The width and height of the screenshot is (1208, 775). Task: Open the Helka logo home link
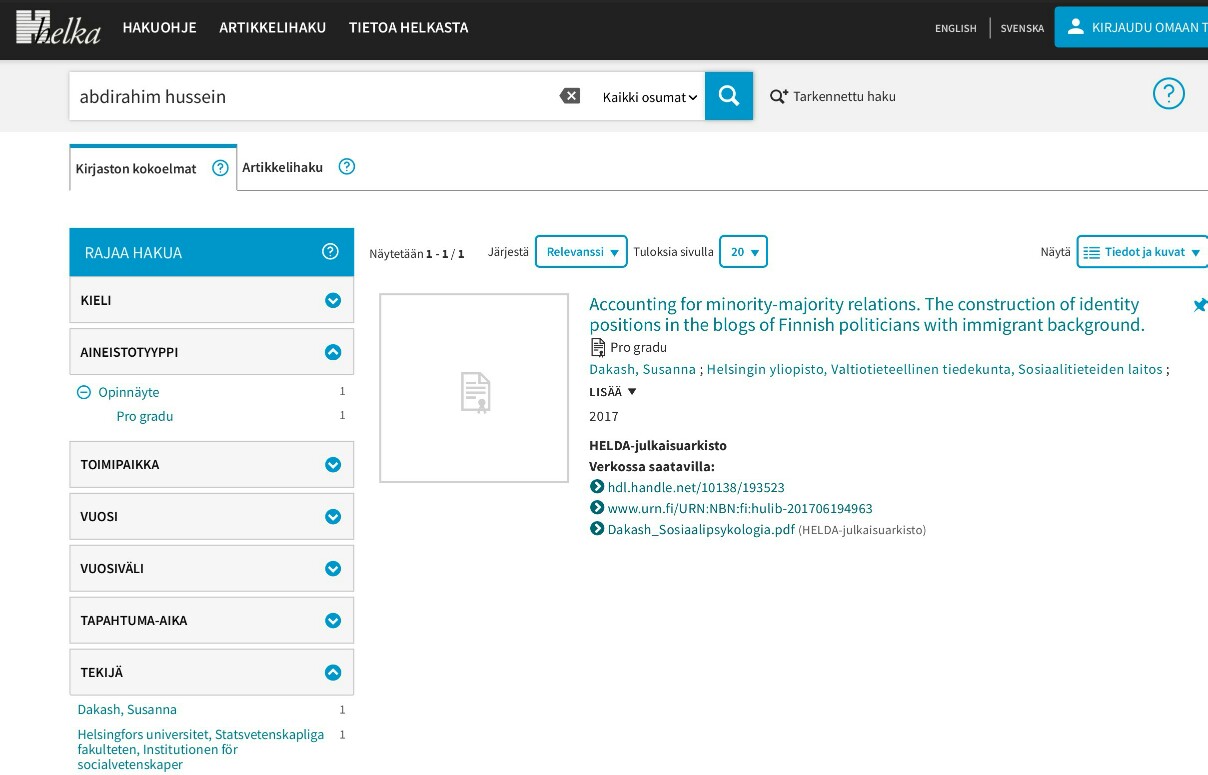[59, 28]
